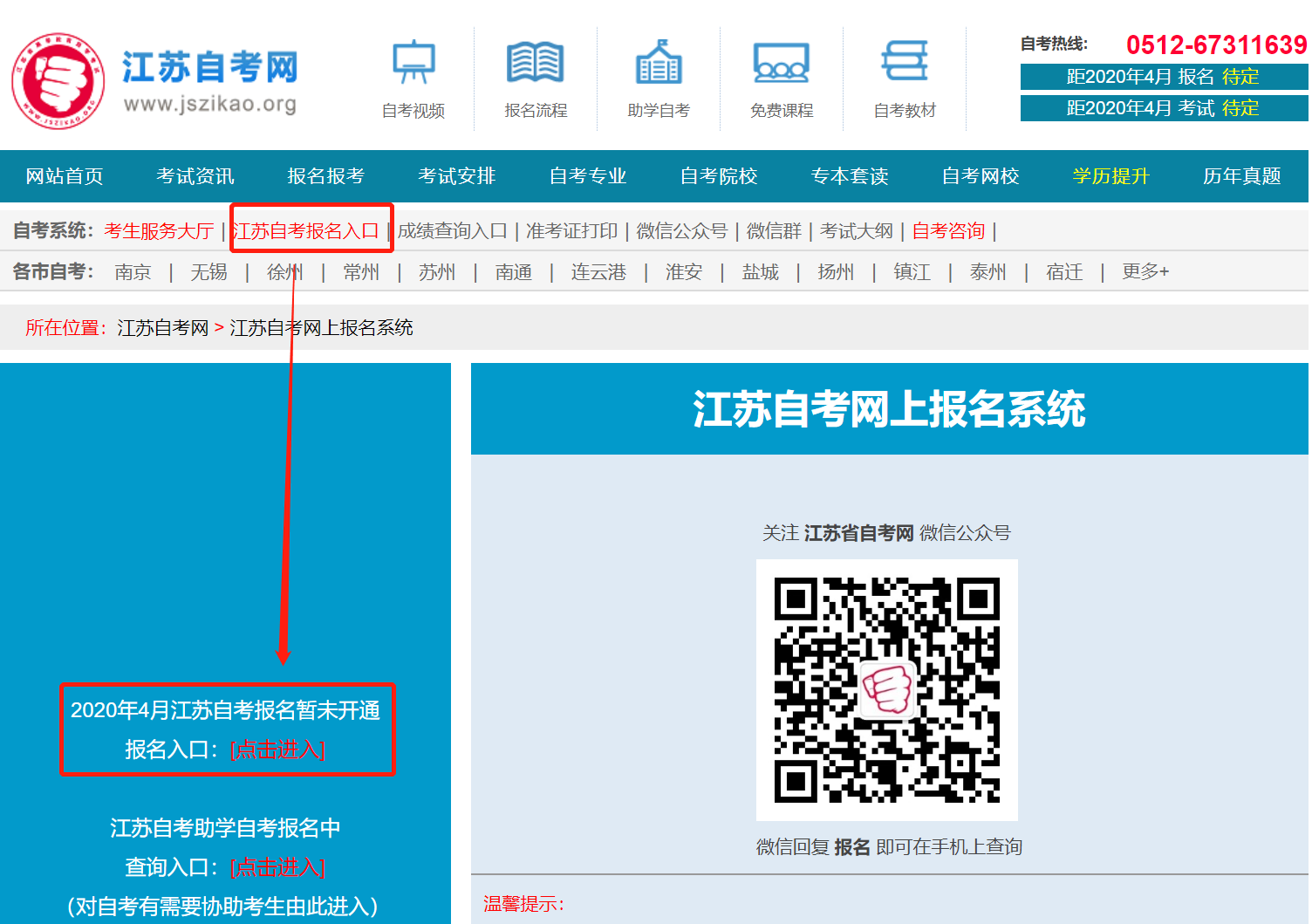
Task: Expand 更多+ cities link
Action: 1145,272
